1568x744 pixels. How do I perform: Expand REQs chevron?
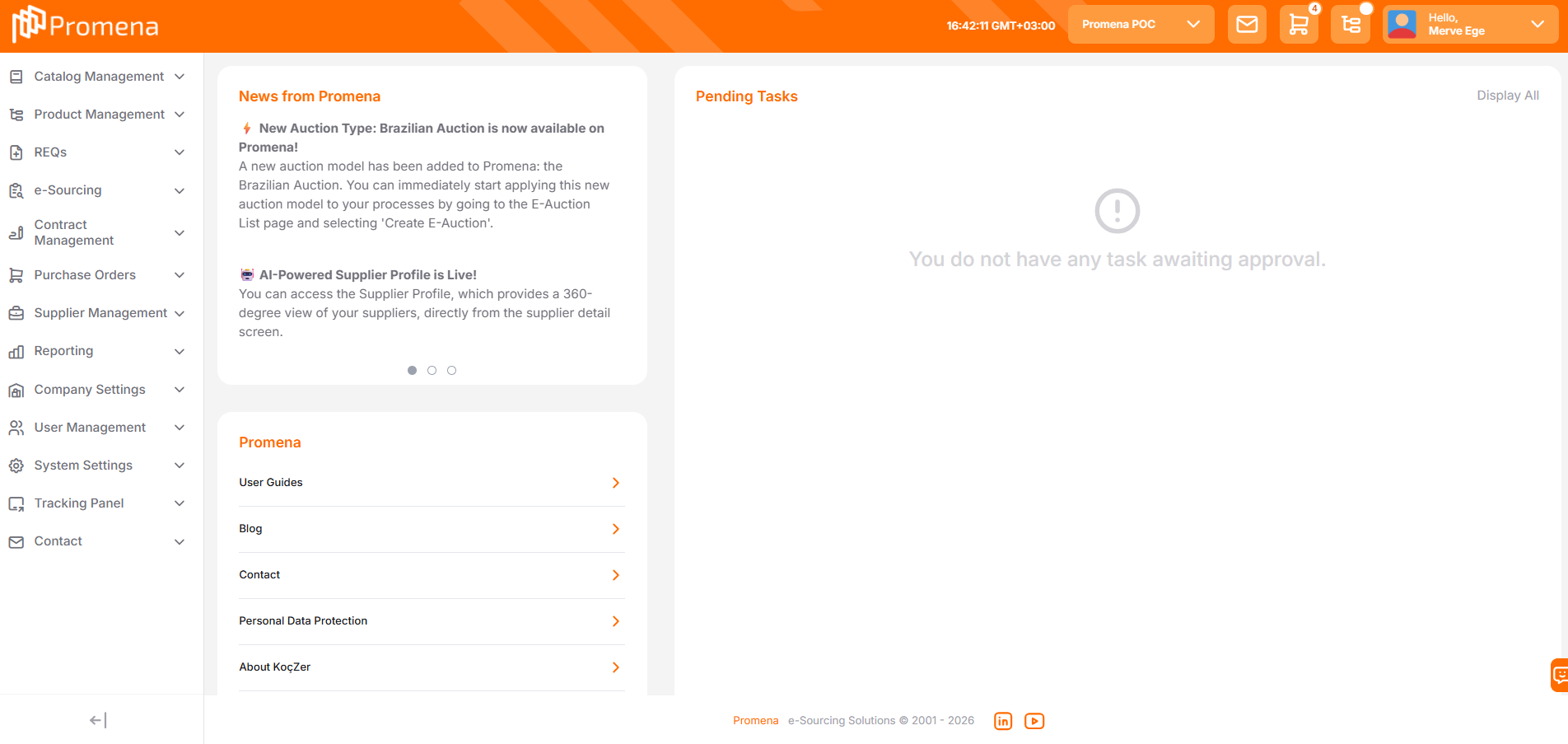[x=180, y=152]
